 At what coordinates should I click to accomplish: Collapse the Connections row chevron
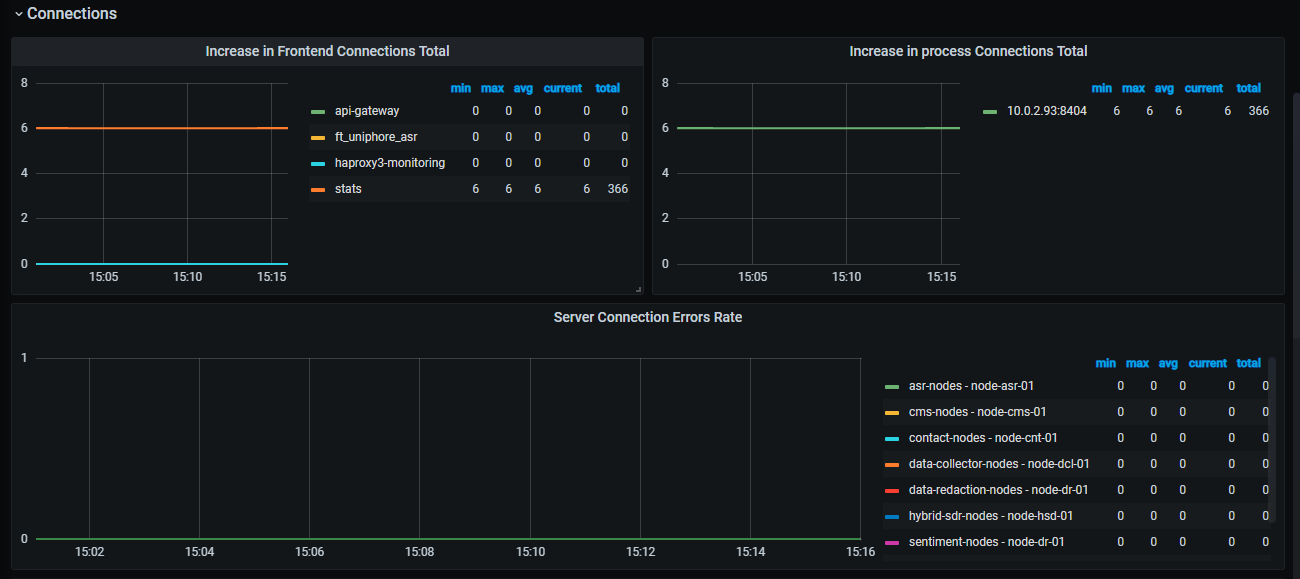point(18,14)
